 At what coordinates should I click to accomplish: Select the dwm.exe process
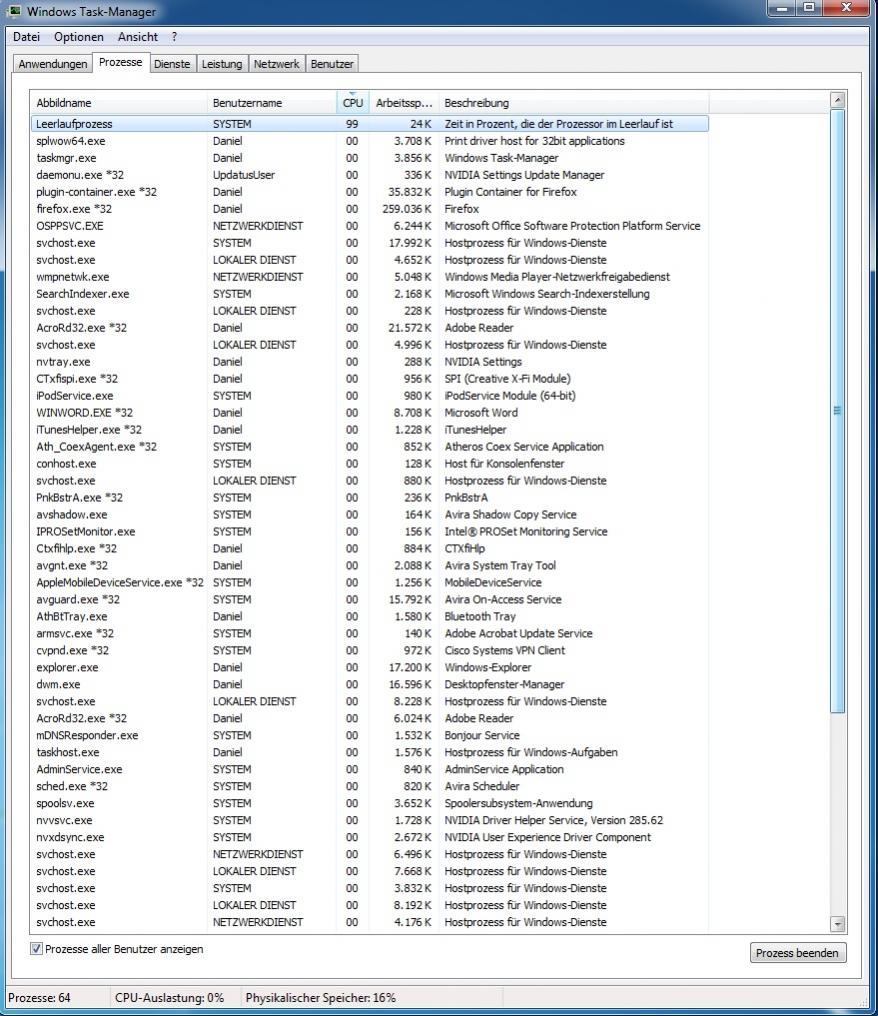[369, 684]
